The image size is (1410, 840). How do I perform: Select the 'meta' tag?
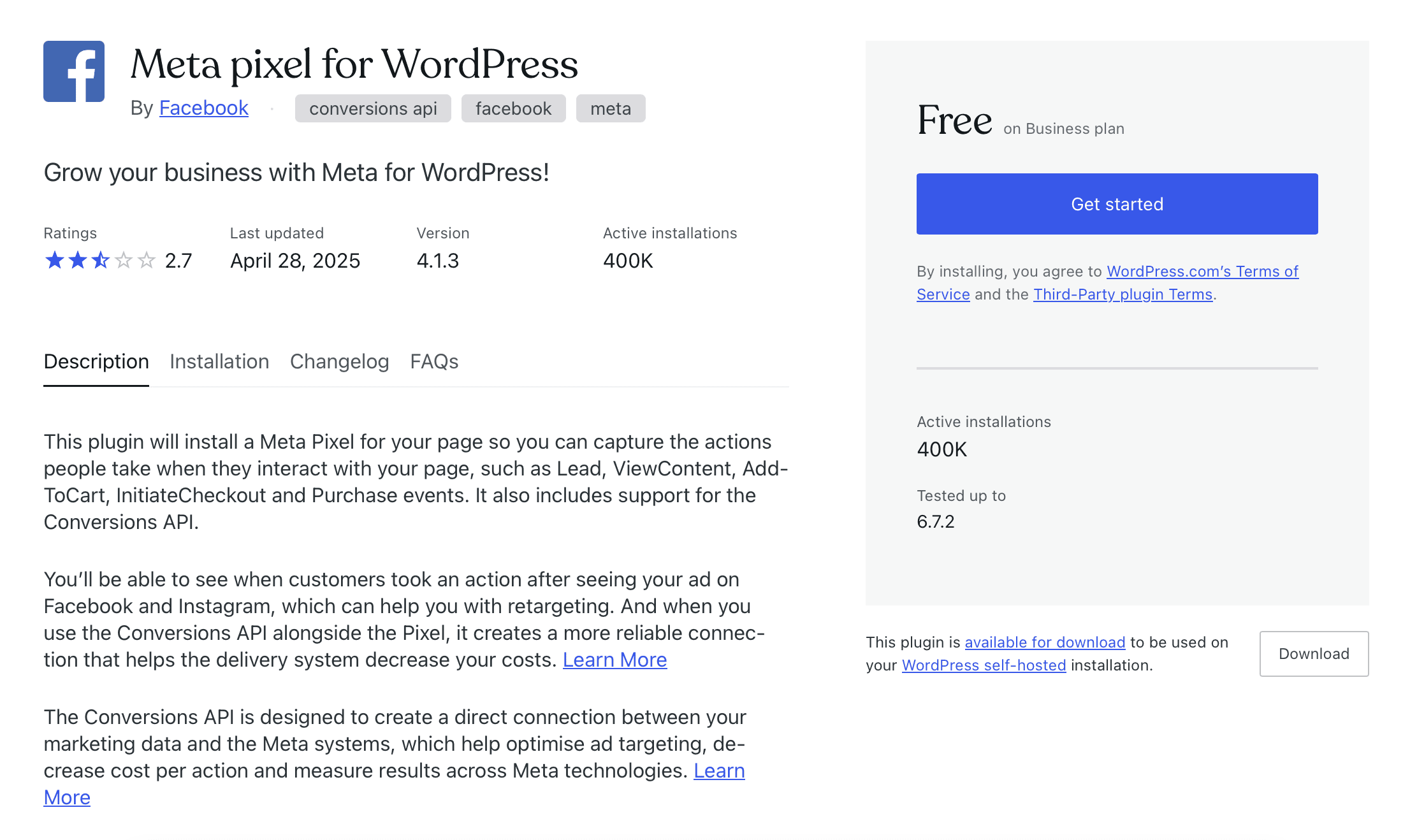coord(611,108)
